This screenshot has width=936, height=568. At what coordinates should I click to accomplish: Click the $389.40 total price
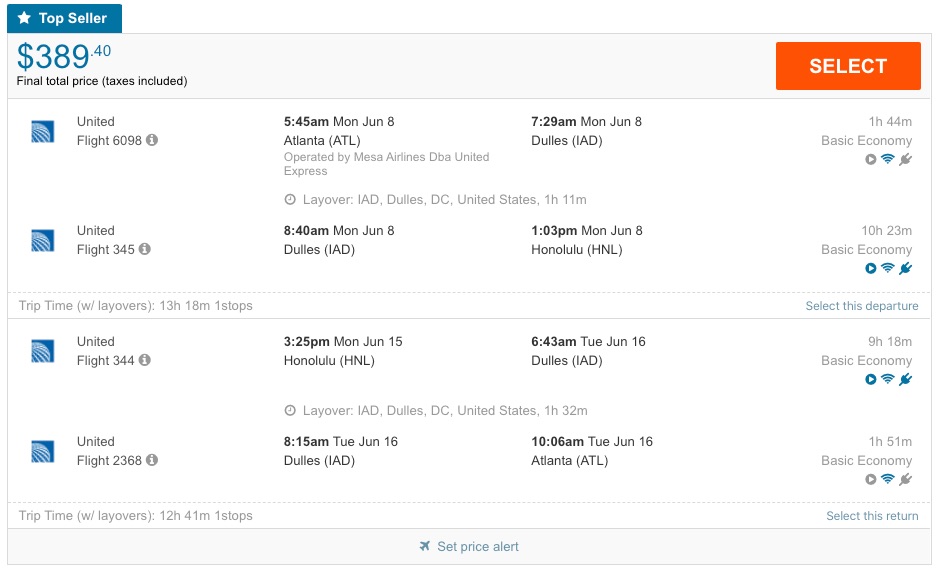pos(64,57)
